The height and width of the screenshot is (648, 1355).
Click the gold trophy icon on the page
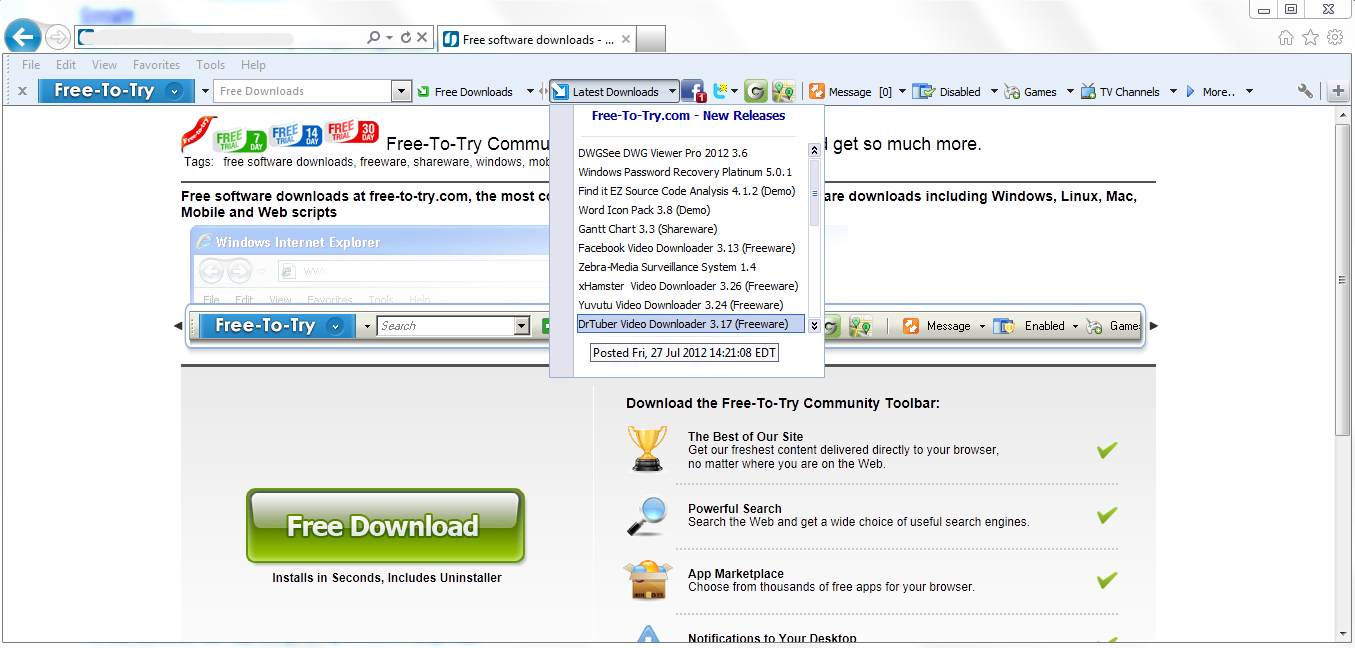647,448
